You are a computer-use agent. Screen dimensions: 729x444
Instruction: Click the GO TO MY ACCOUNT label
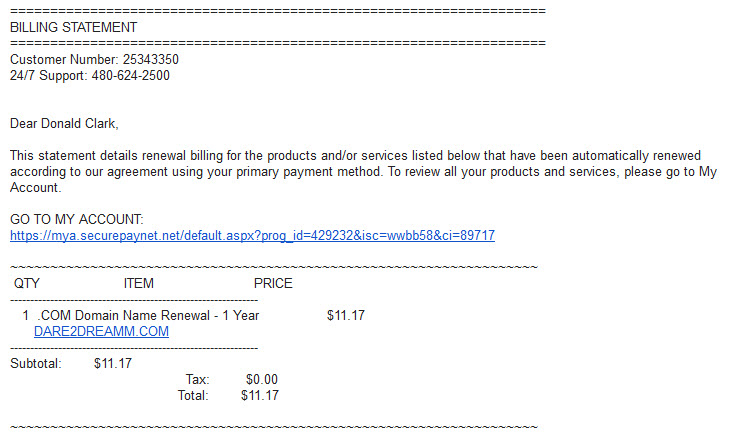[x=77, y=219]
